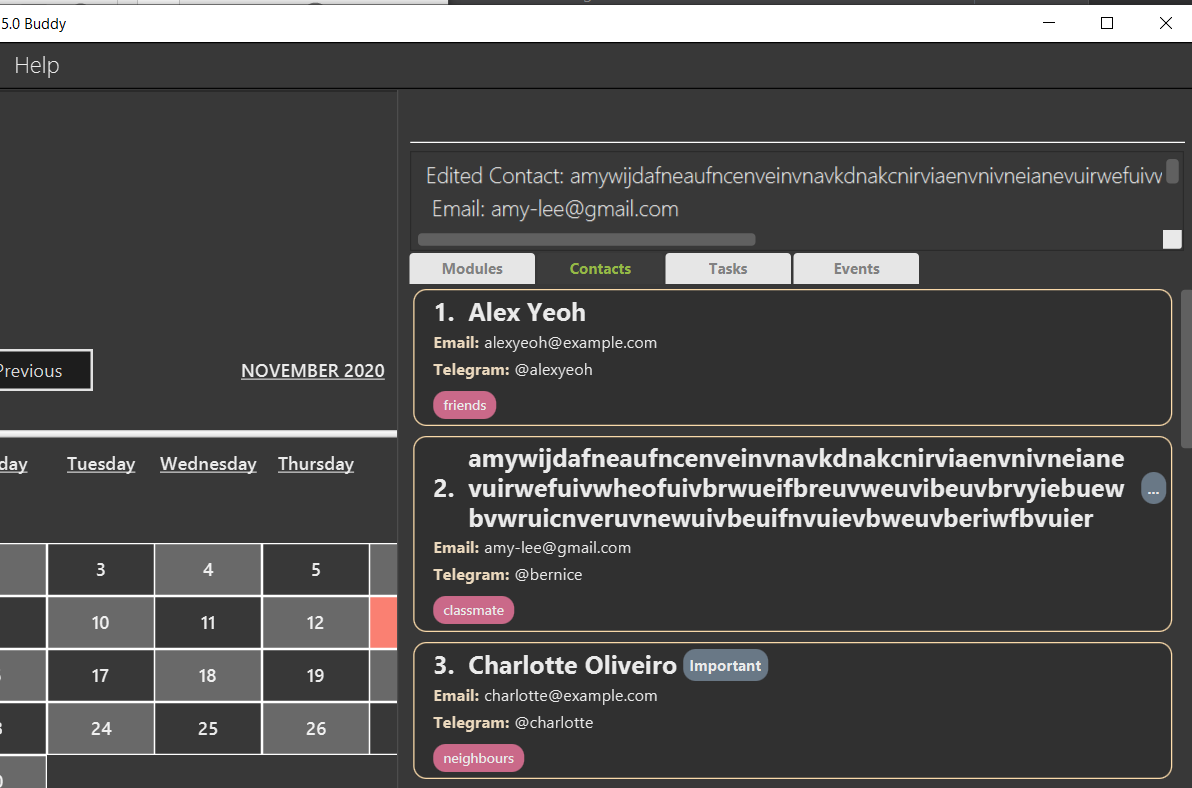This screenshot has width=1192, height=788.
Task: Click email amy-lee@gmail.com in contact card 2
Action: 557,548
